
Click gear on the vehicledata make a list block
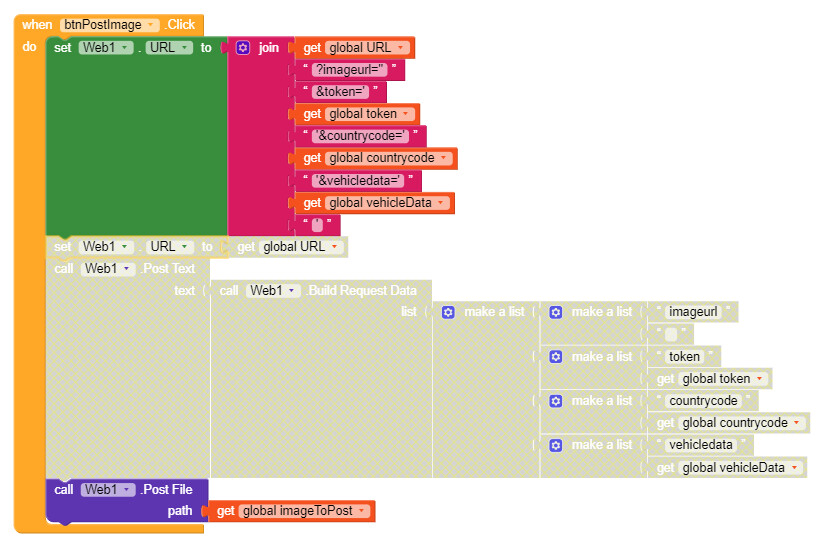coord(556,445)
